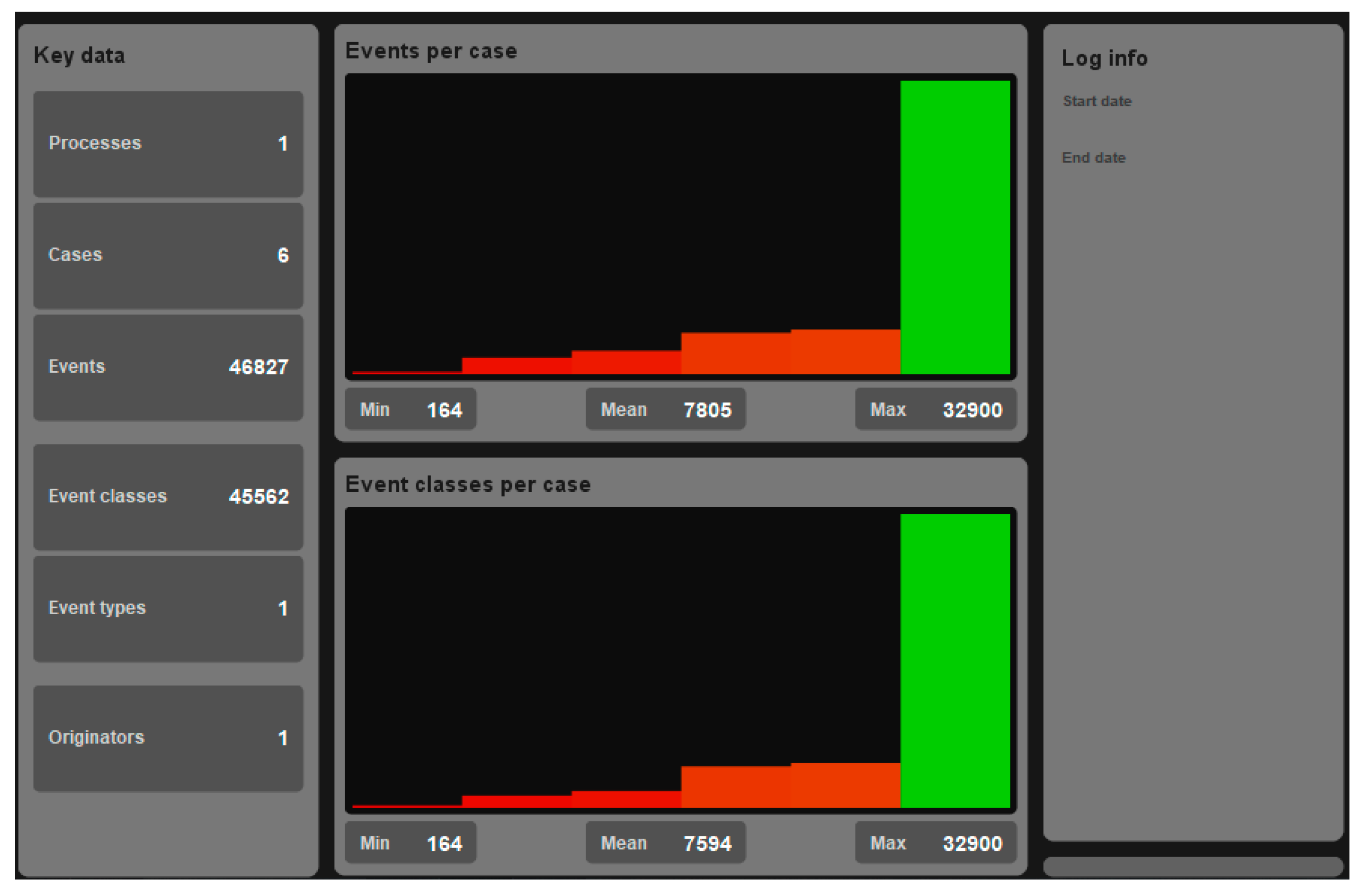The image size is (1367, 896).
Task: Click Max 32900 under Events per case
Action: pyautogui.click(x=936, y=409)
